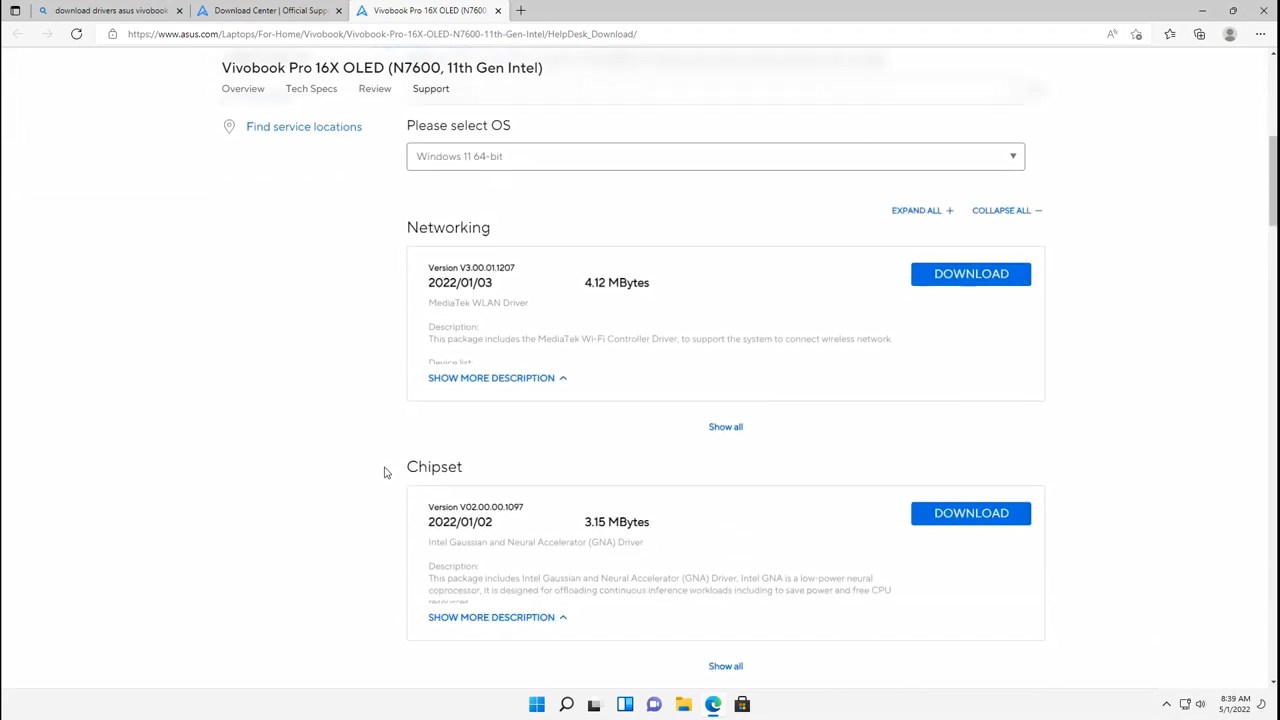Viewport: 1280px width, 720px height.
Task: Show hidden system tray icons
Action: [x=1166, y=704]
